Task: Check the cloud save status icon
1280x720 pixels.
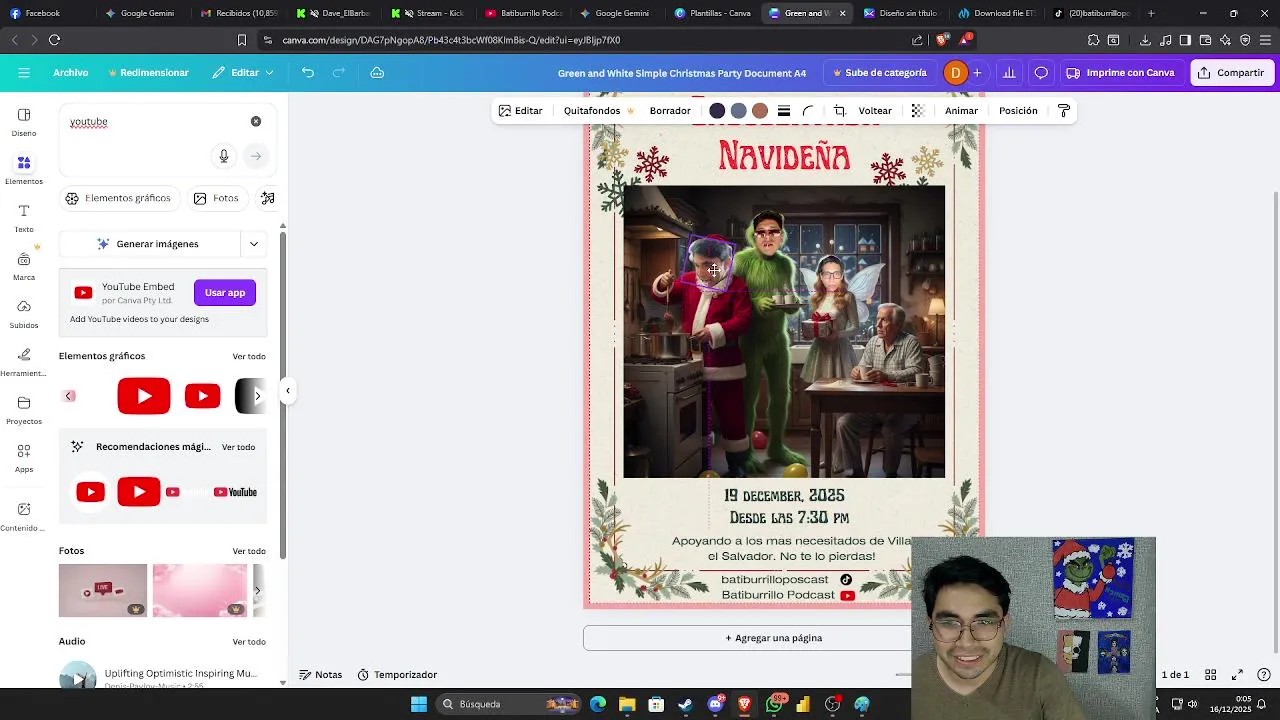Action: (377, 73)
